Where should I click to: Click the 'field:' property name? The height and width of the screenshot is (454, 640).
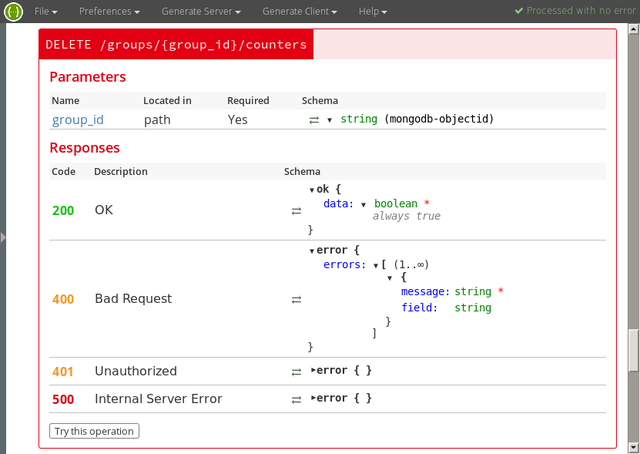pyautogui.click(x=419, y=307)
